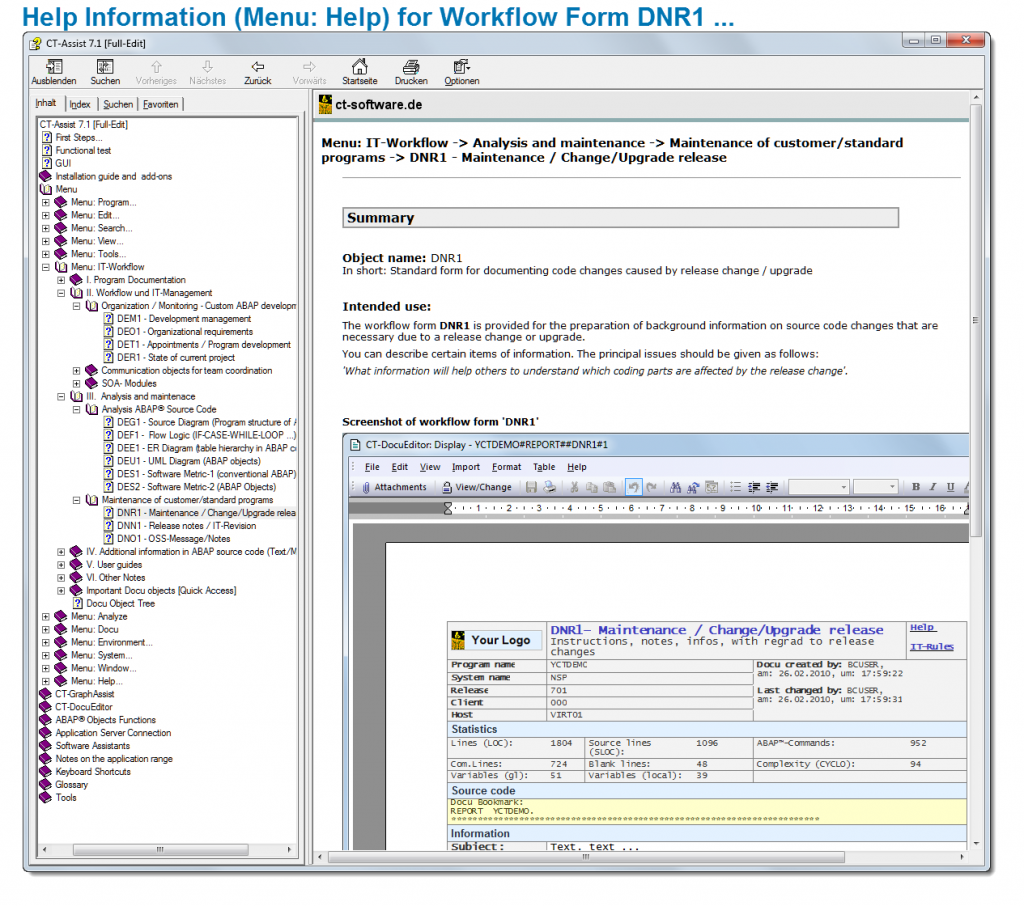This screenshot has width=1024, height=906.
Task: Open the Format menu in DocuEditor
Action: click(506, 466)
